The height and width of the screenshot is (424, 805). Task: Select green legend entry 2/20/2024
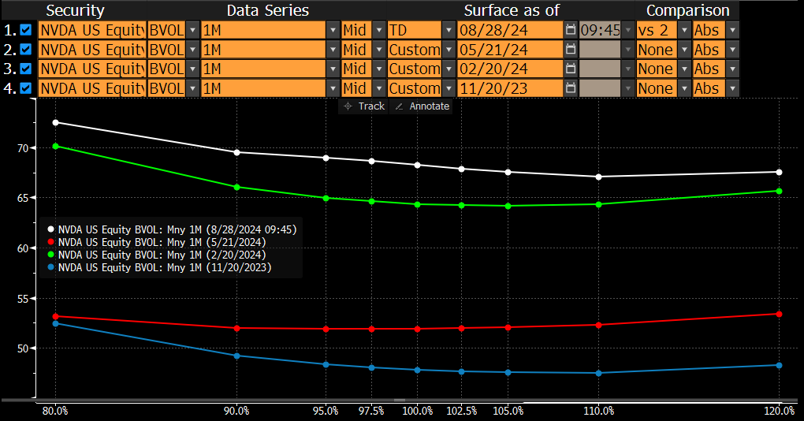(157, 255)
